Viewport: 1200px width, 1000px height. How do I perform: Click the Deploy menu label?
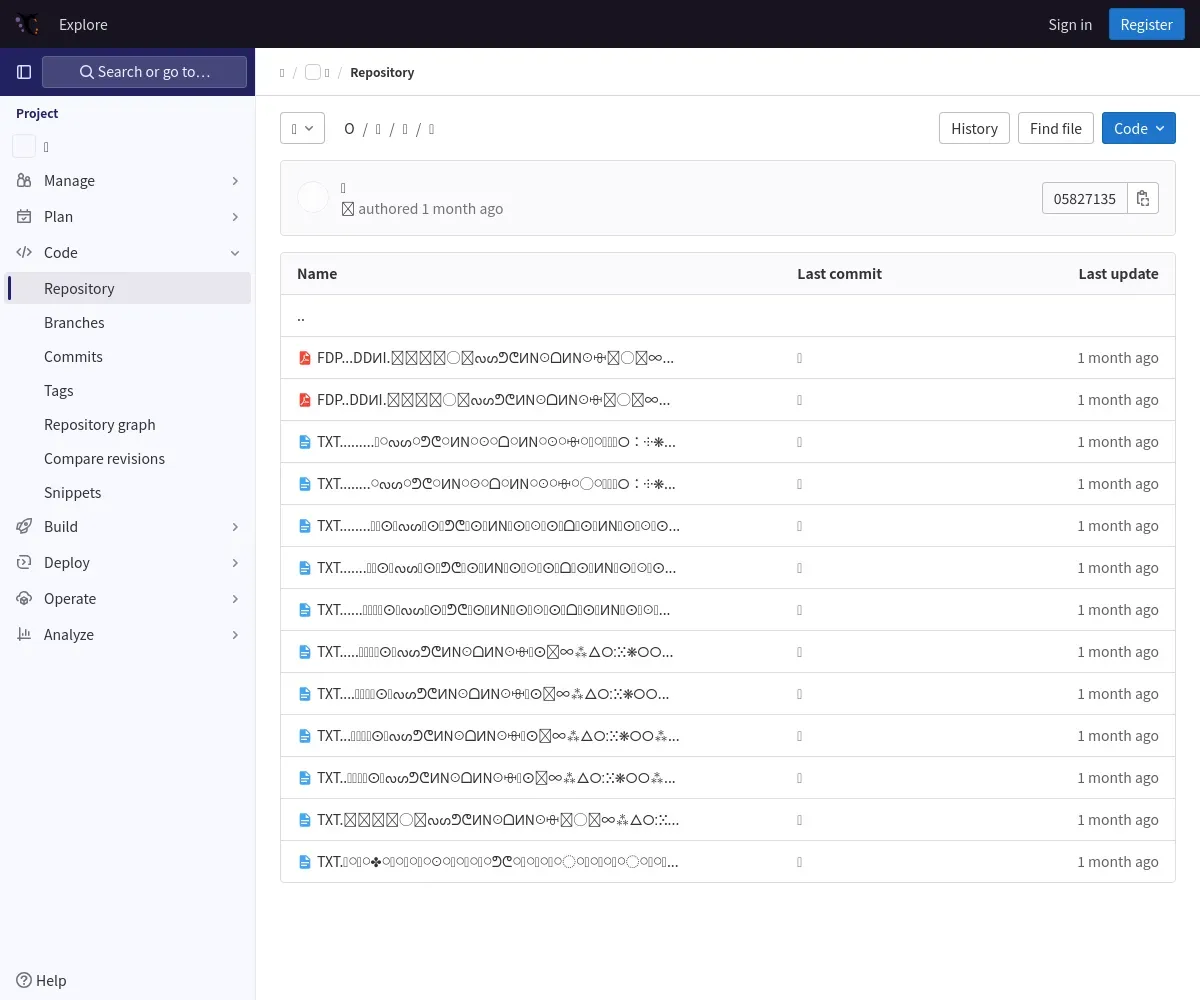coord(67,562)
